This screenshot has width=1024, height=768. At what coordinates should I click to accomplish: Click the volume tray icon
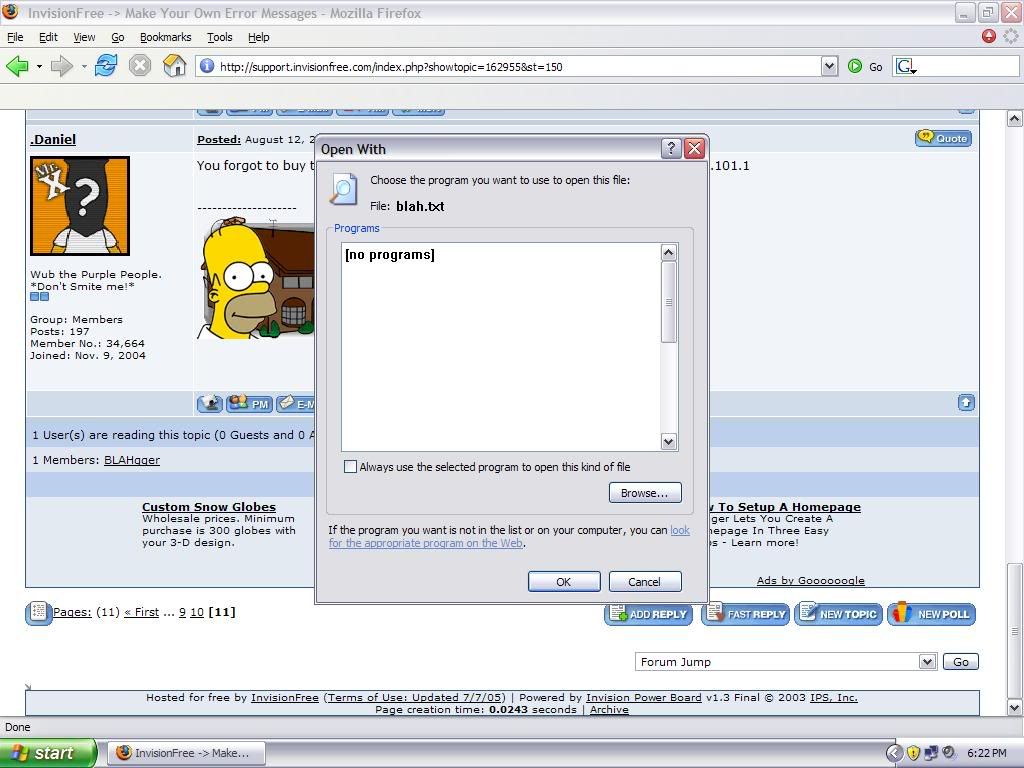[x=949, y=753]
